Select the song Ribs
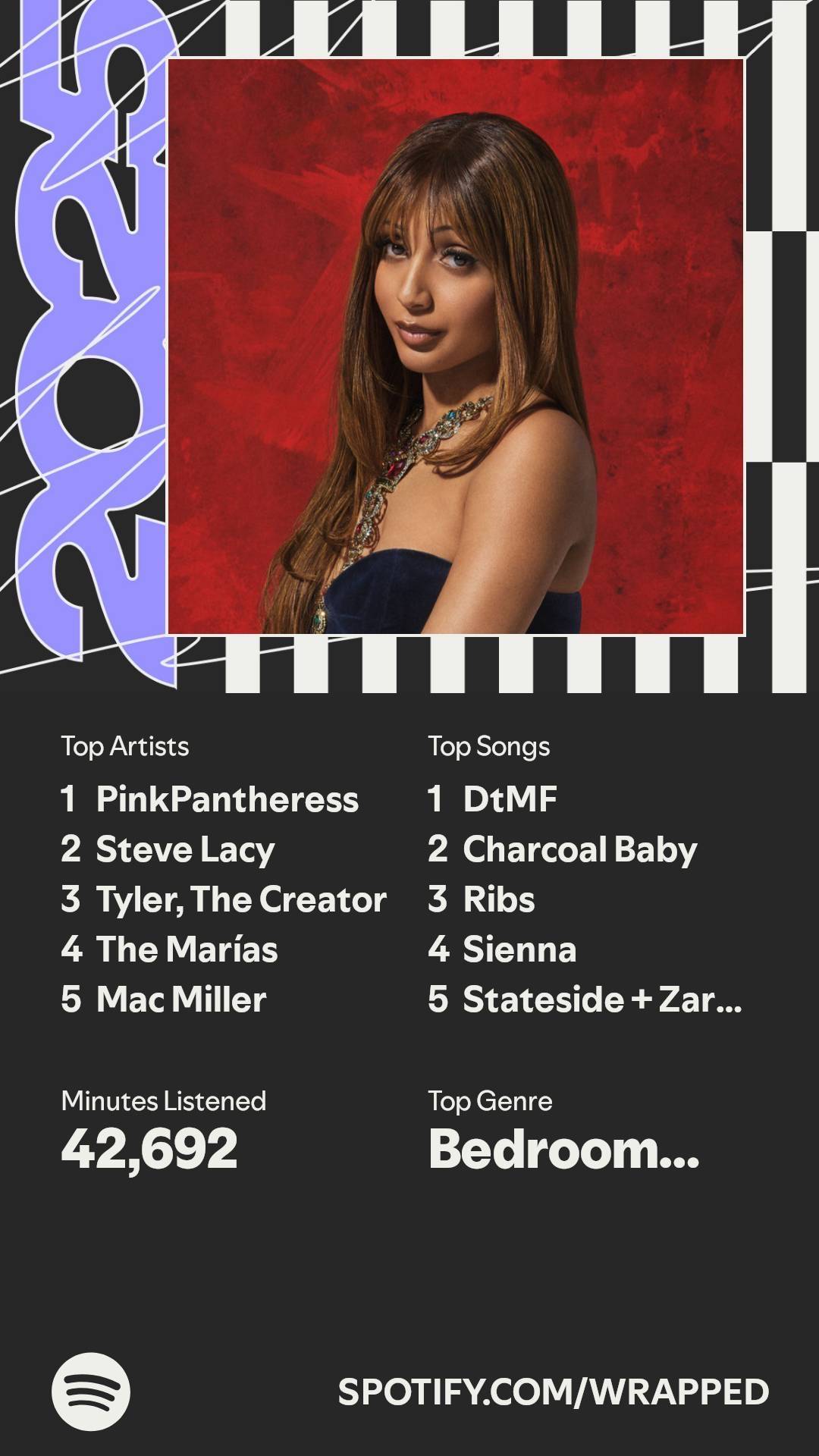This screenshot has height=1456, width=819. 499,899
